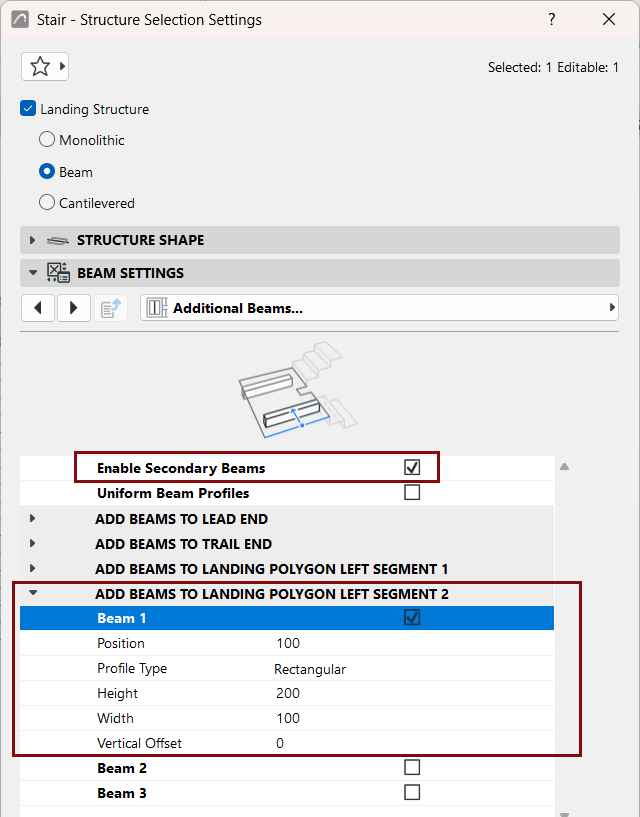Click the Height parameter label

(x=117, y=694)
